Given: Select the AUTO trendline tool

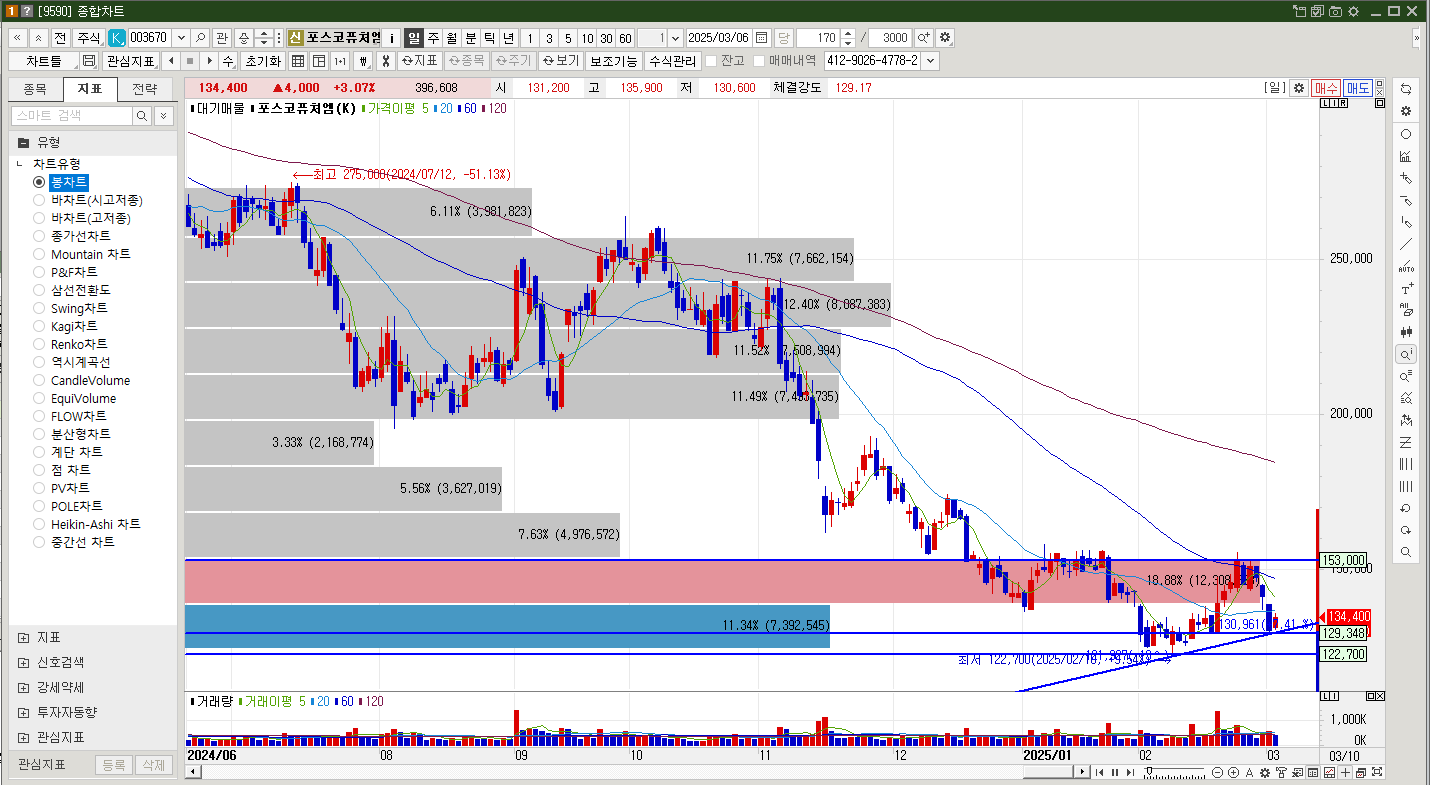Looking at the screenshot, I should click(x=1406, y=266).
